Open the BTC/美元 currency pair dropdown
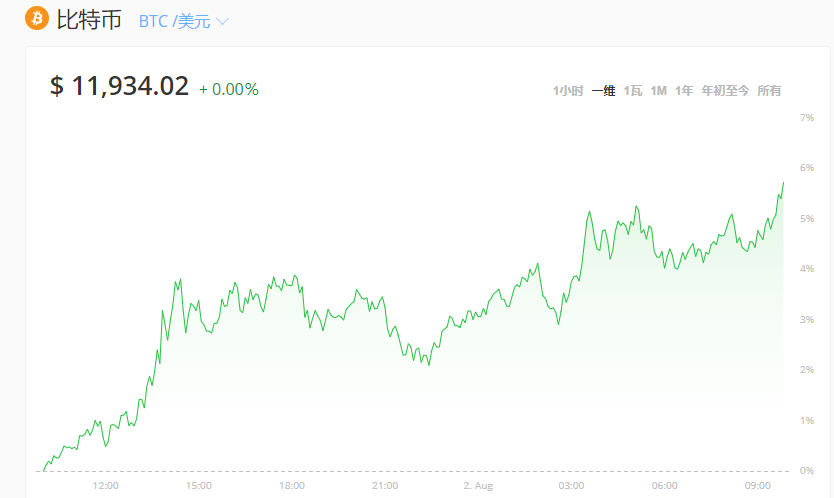Image resolution: width=834 pixels, height=498 pixels. pos(184,21)
